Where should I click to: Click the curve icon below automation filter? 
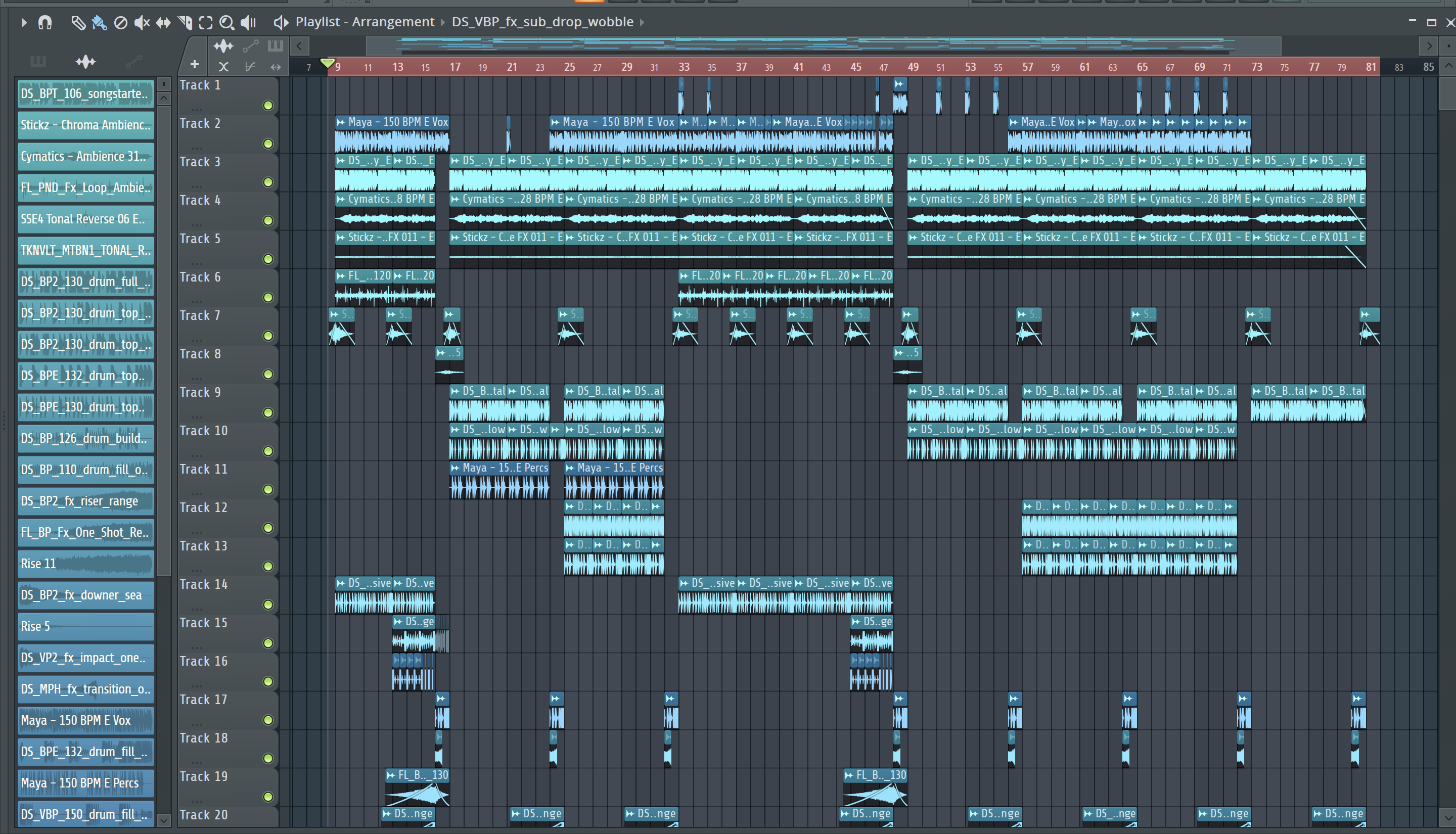click(x=250, y=67)
